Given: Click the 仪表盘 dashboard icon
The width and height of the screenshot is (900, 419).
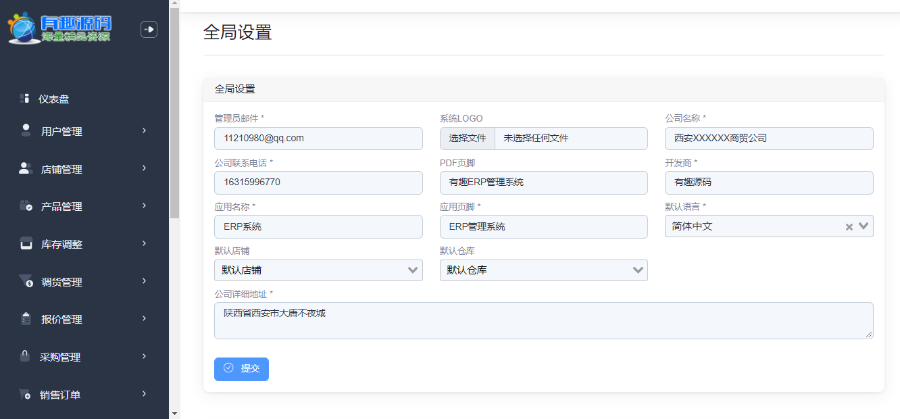Looking at the screenshot, I should click(x=24, y=98).
